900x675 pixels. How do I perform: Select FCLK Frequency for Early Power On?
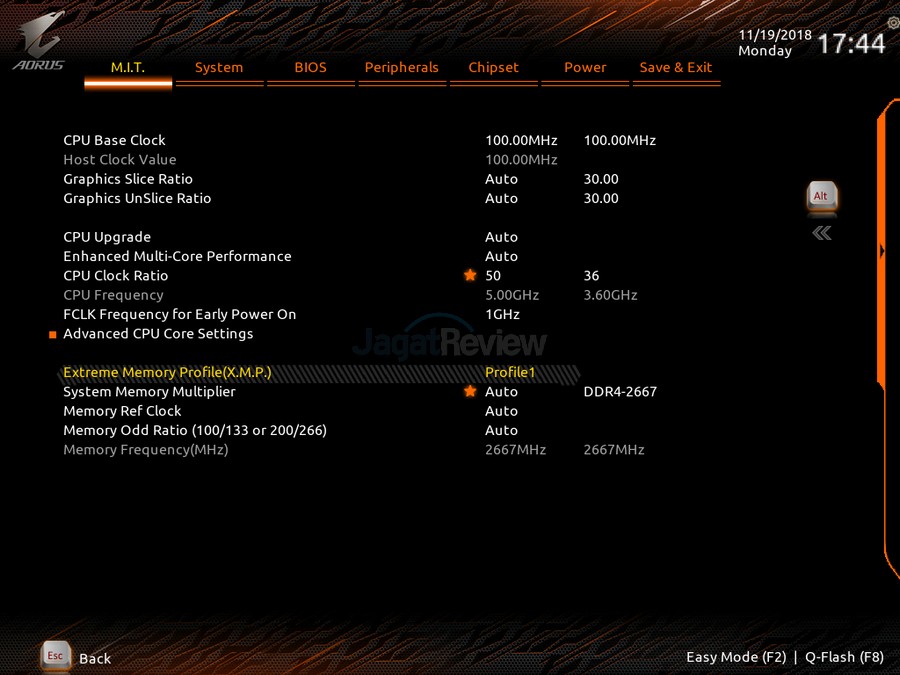click(x=180, y=315)
